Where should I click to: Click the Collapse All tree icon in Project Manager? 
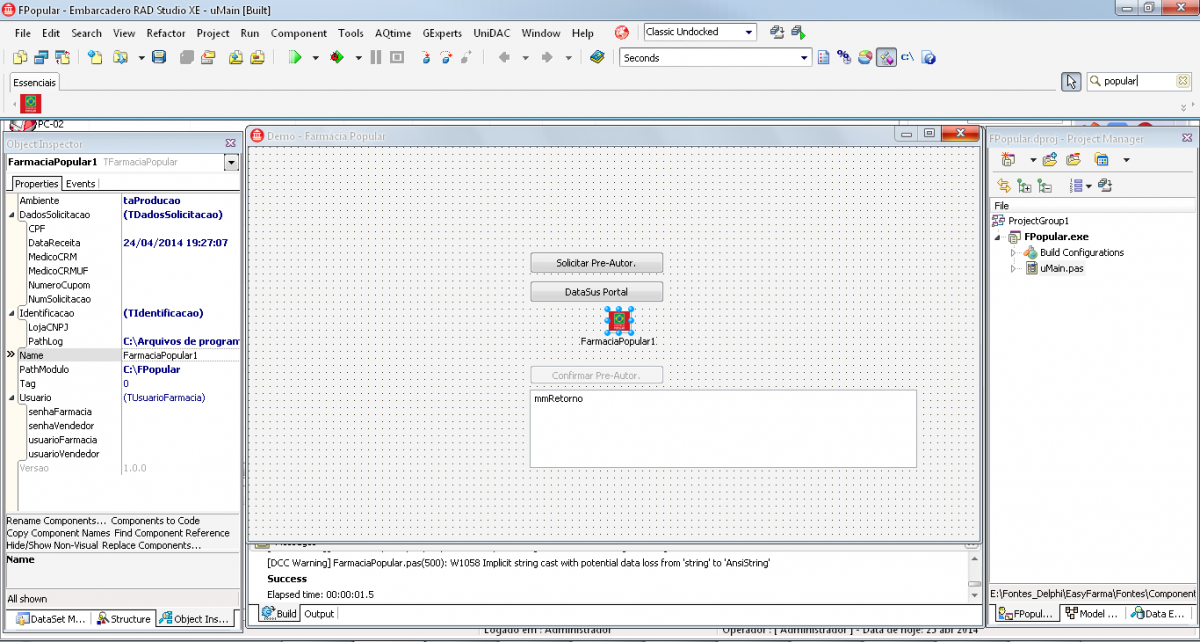[1044, 185]
